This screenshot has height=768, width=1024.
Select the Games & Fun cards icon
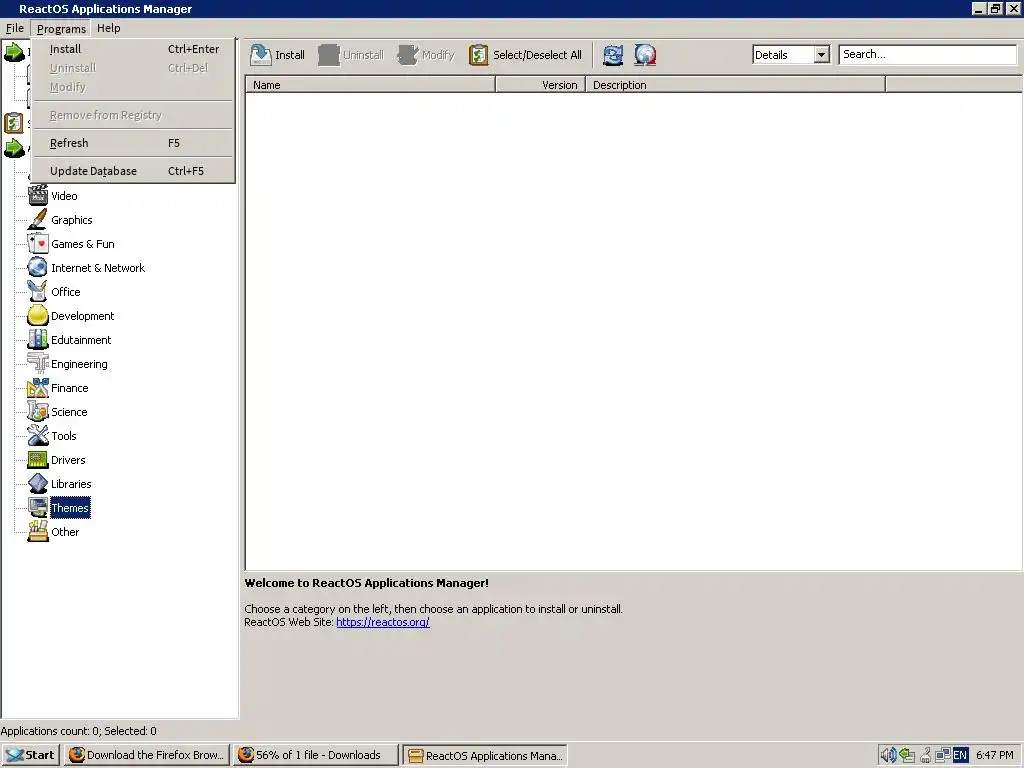click(x=38, y=244)
